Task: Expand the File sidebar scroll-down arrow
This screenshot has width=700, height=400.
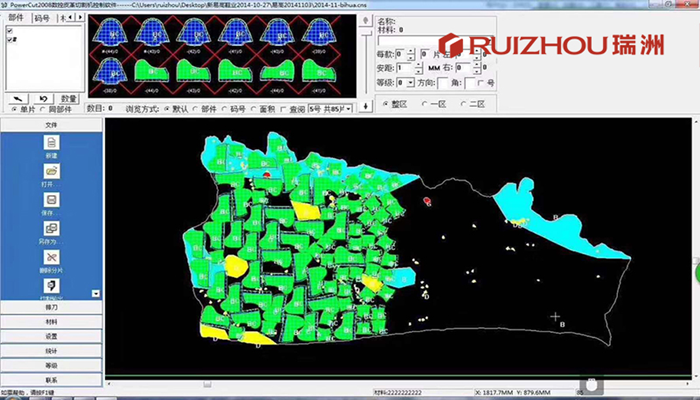Action: (x=96, y=294)
